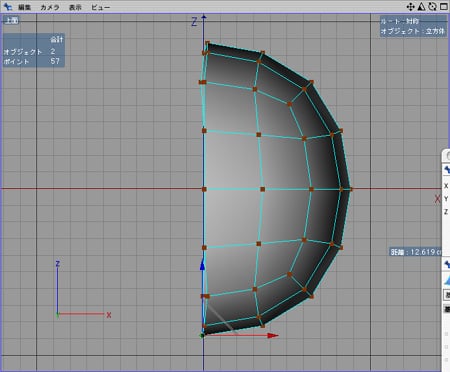450x372 pixels.
Task: Select the zoom-camera triangle icon
Action: (421, 6)
